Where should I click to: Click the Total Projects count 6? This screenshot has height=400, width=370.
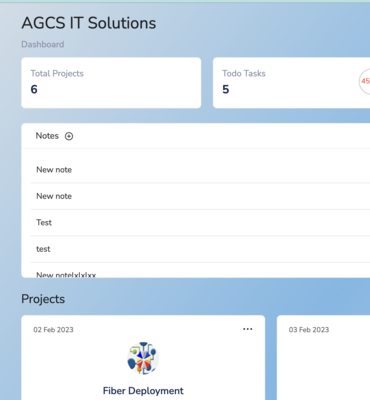tap(34, 89)
